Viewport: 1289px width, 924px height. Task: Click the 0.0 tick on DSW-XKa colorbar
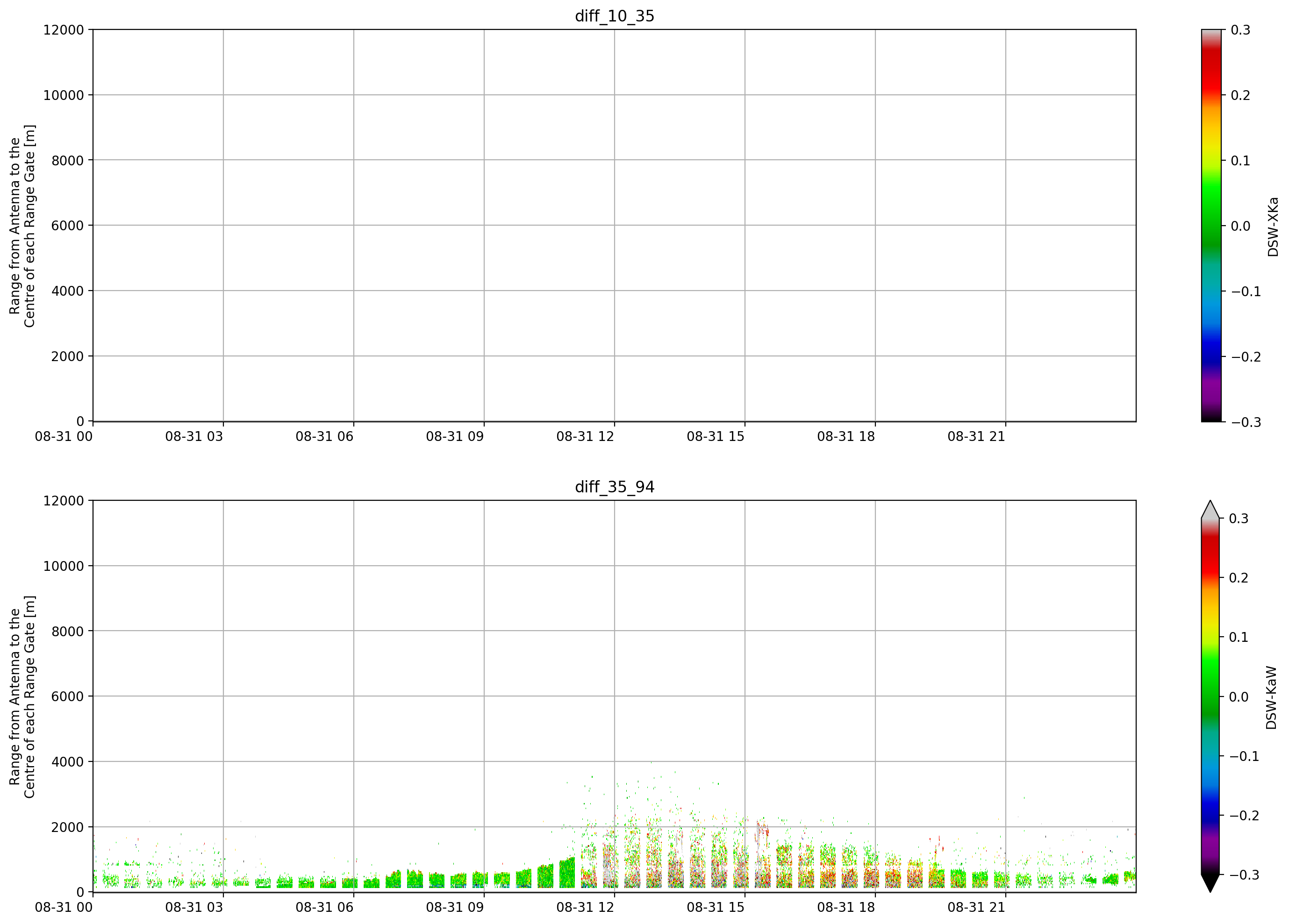[1241, 226]
